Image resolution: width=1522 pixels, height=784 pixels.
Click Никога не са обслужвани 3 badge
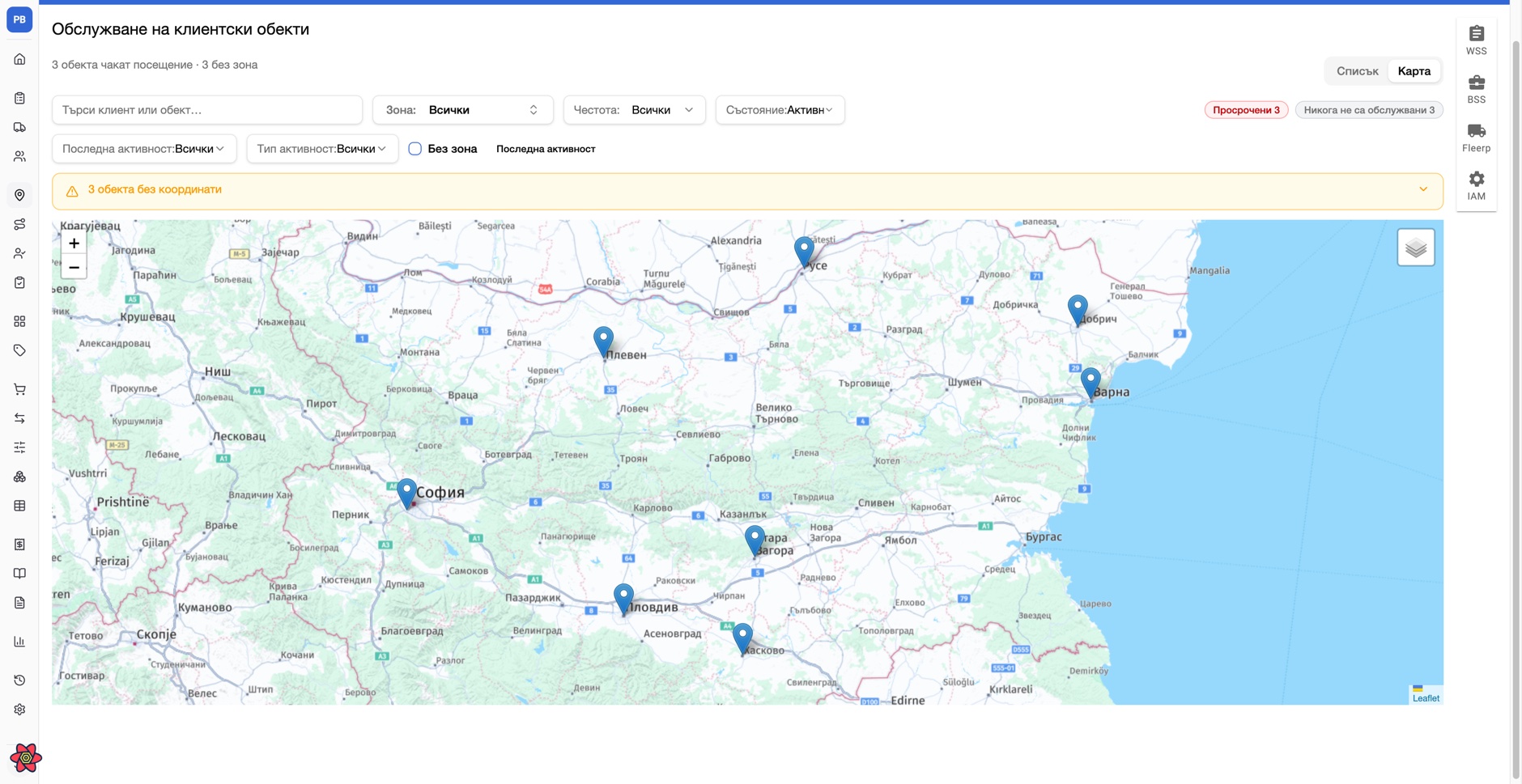point(1369,110)
